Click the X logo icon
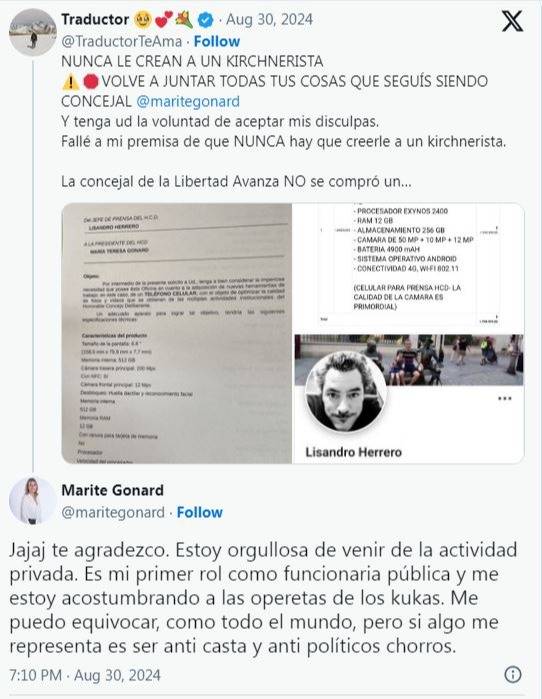Image resolution: width=542 pixels, height=699 pixels. coord(512,21)
